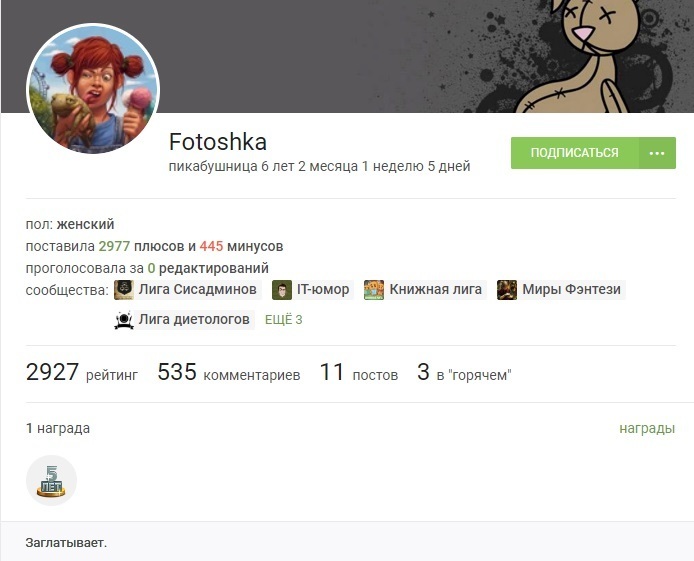The height and width of the screenshot is (561, 694).
Task: Open the three-dots menu beside Подписаться
Action: tap(657, 153)
